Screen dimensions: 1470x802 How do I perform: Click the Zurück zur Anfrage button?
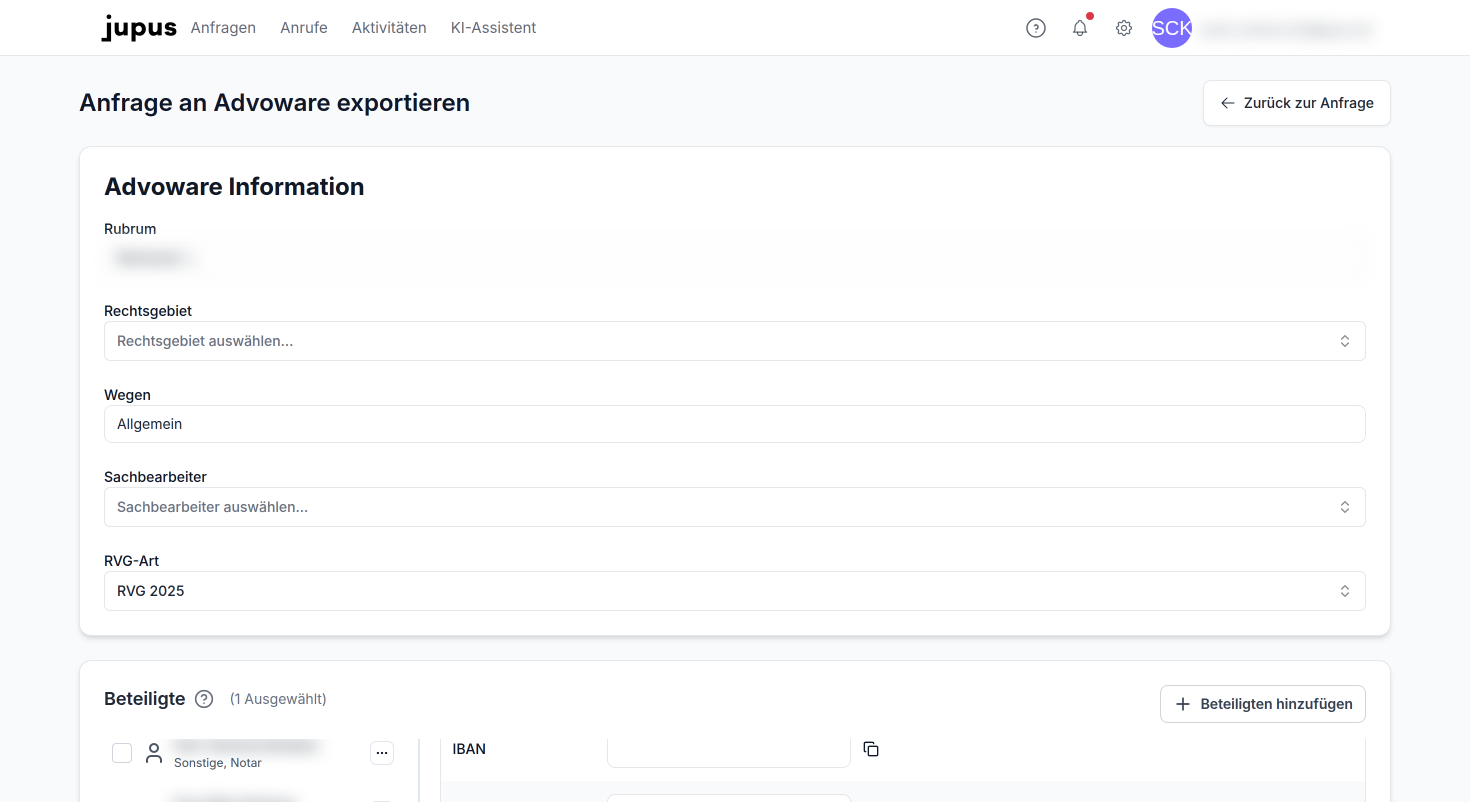[1297, 103]
